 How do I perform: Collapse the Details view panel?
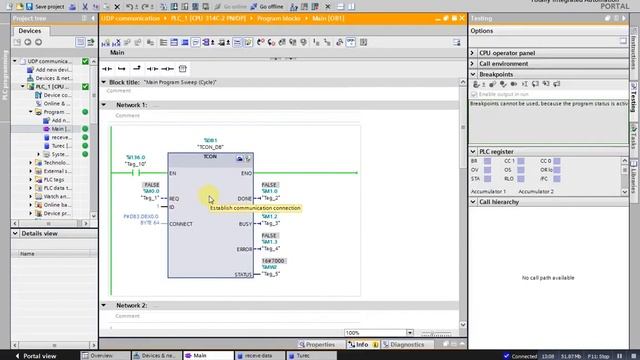tap(15, 233)
